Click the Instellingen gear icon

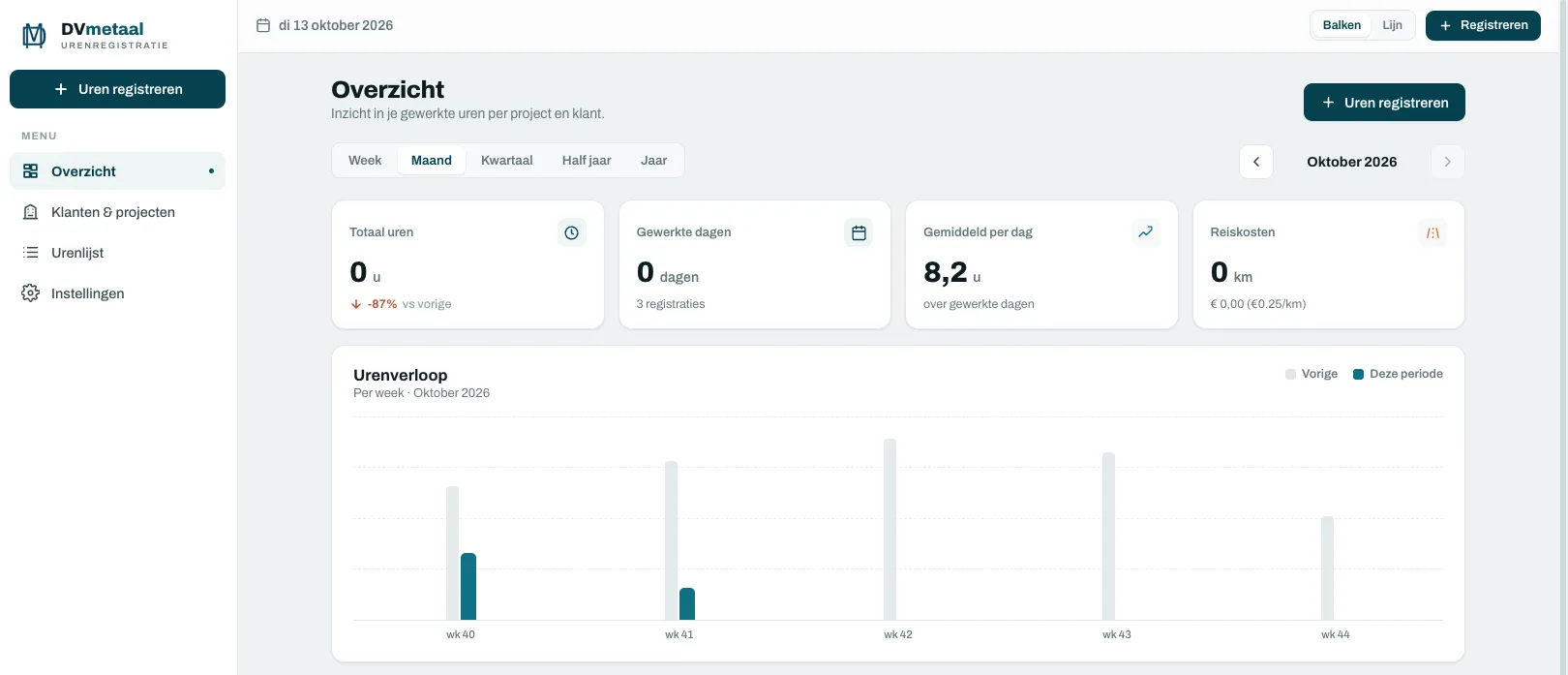pyautogui.click(x=31, y=293)
